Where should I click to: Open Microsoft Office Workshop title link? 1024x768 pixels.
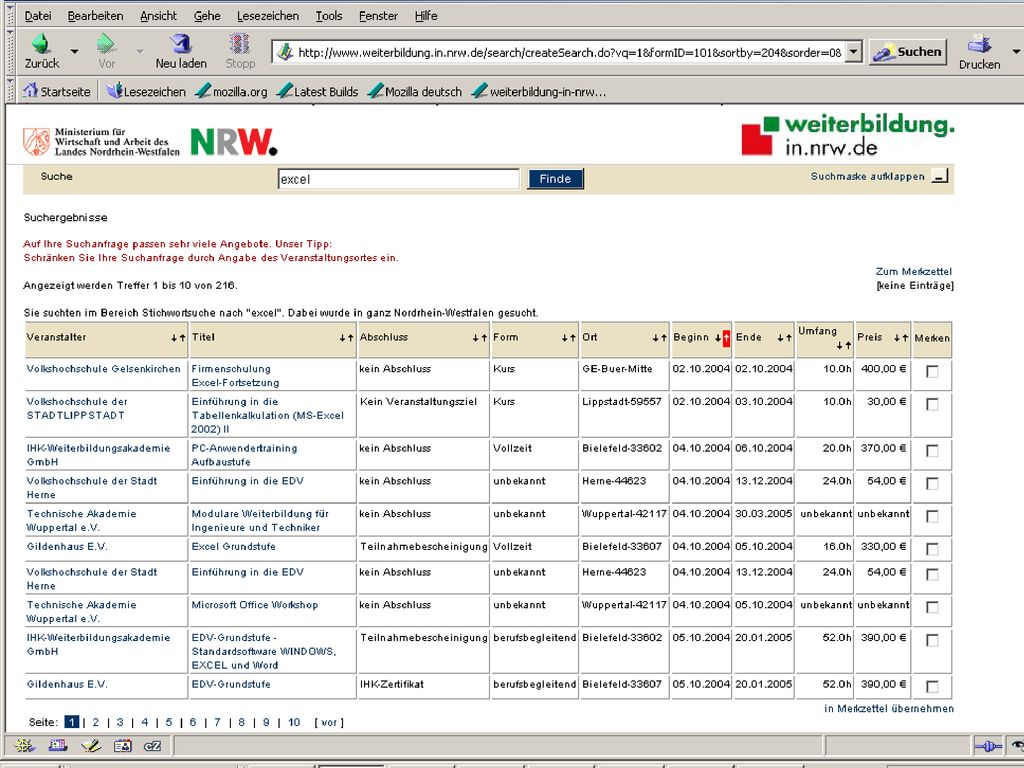(x=255, y=605)
